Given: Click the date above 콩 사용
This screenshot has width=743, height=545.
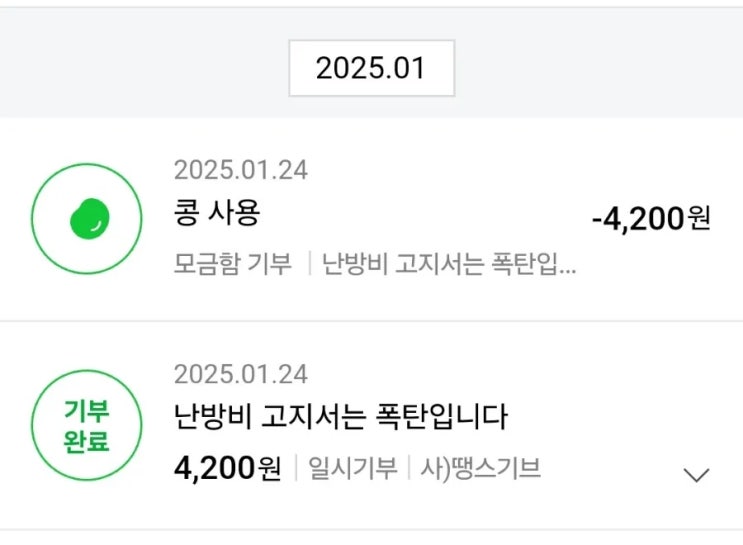Looking at the screenshot, I should [x=240, y=170].
